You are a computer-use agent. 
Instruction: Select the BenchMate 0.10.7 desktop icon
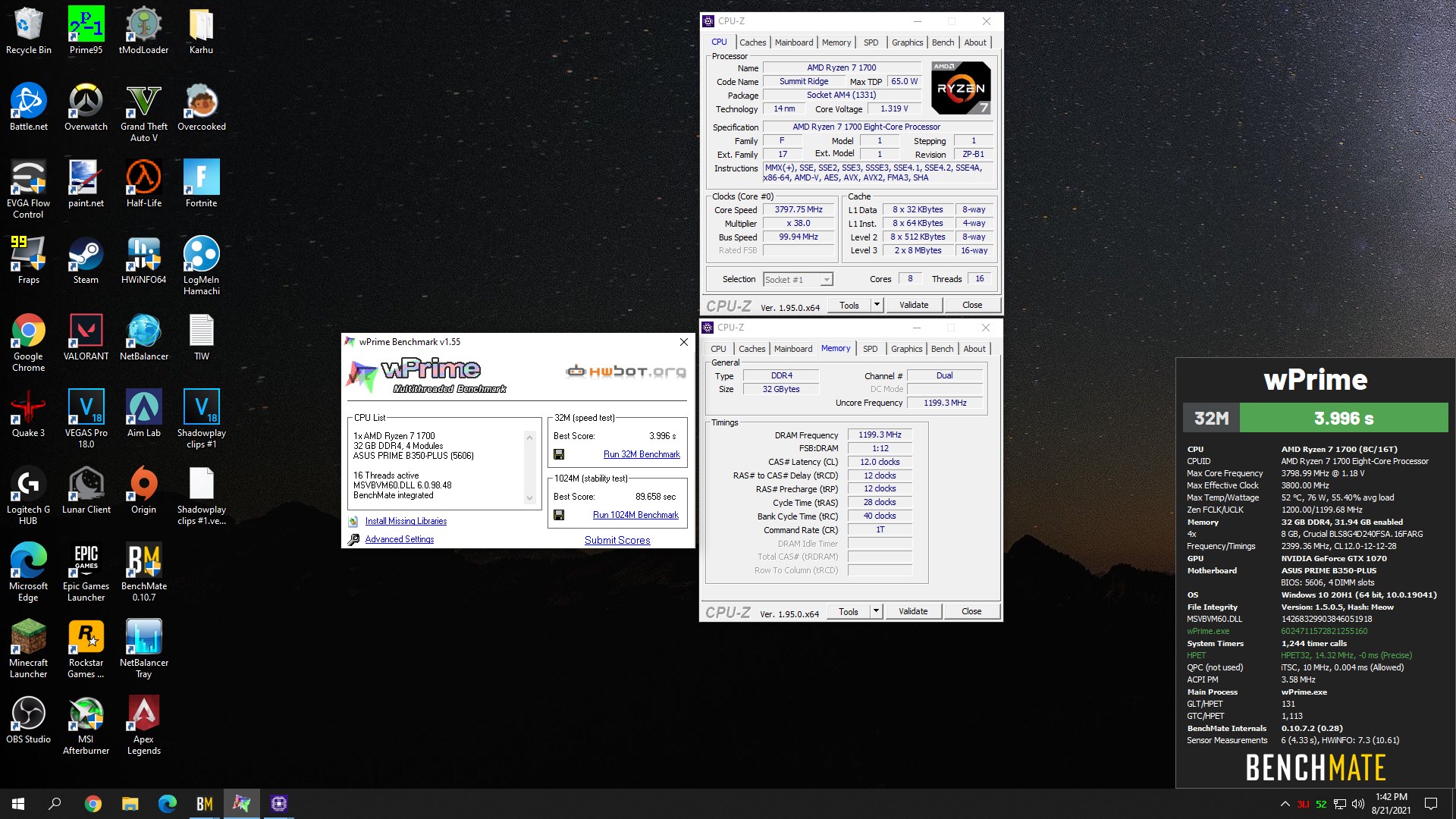tap(143, 572)
